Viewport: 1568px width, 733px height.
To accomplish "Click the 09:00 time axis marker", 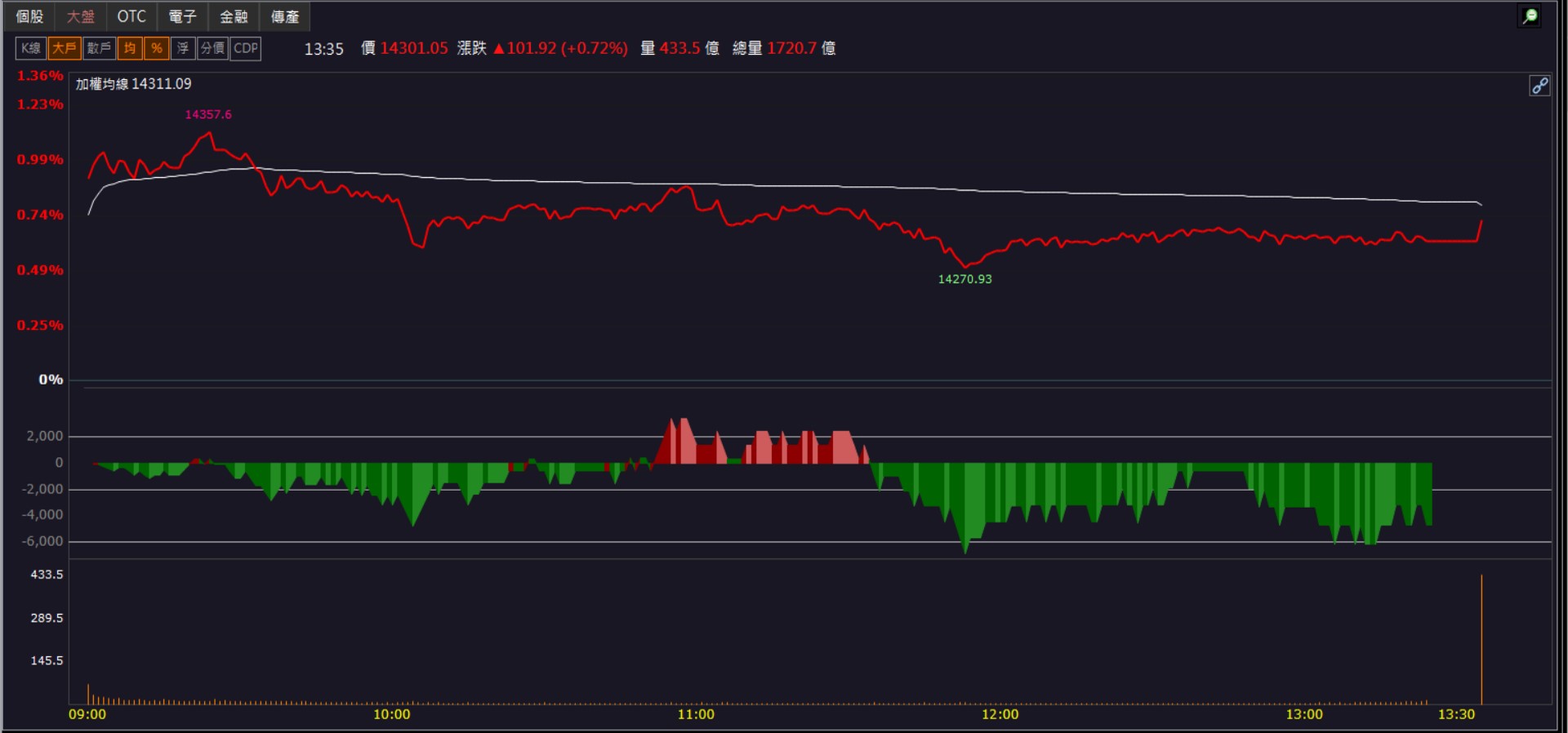I will 87,714.
